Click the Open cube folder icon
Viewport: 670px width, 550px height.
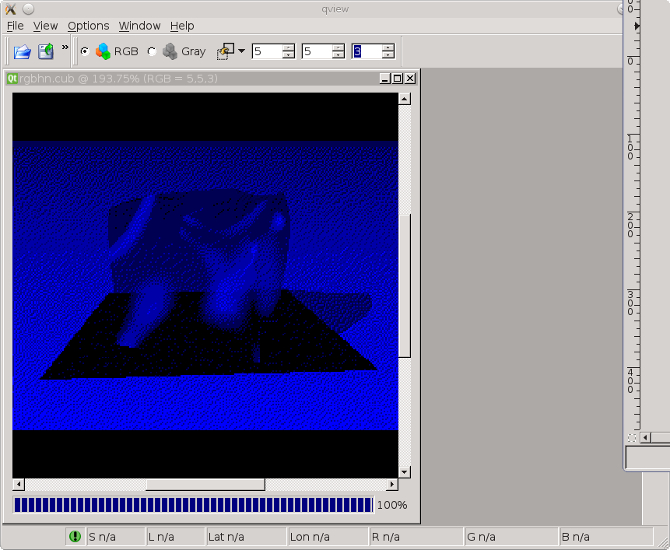22,51
